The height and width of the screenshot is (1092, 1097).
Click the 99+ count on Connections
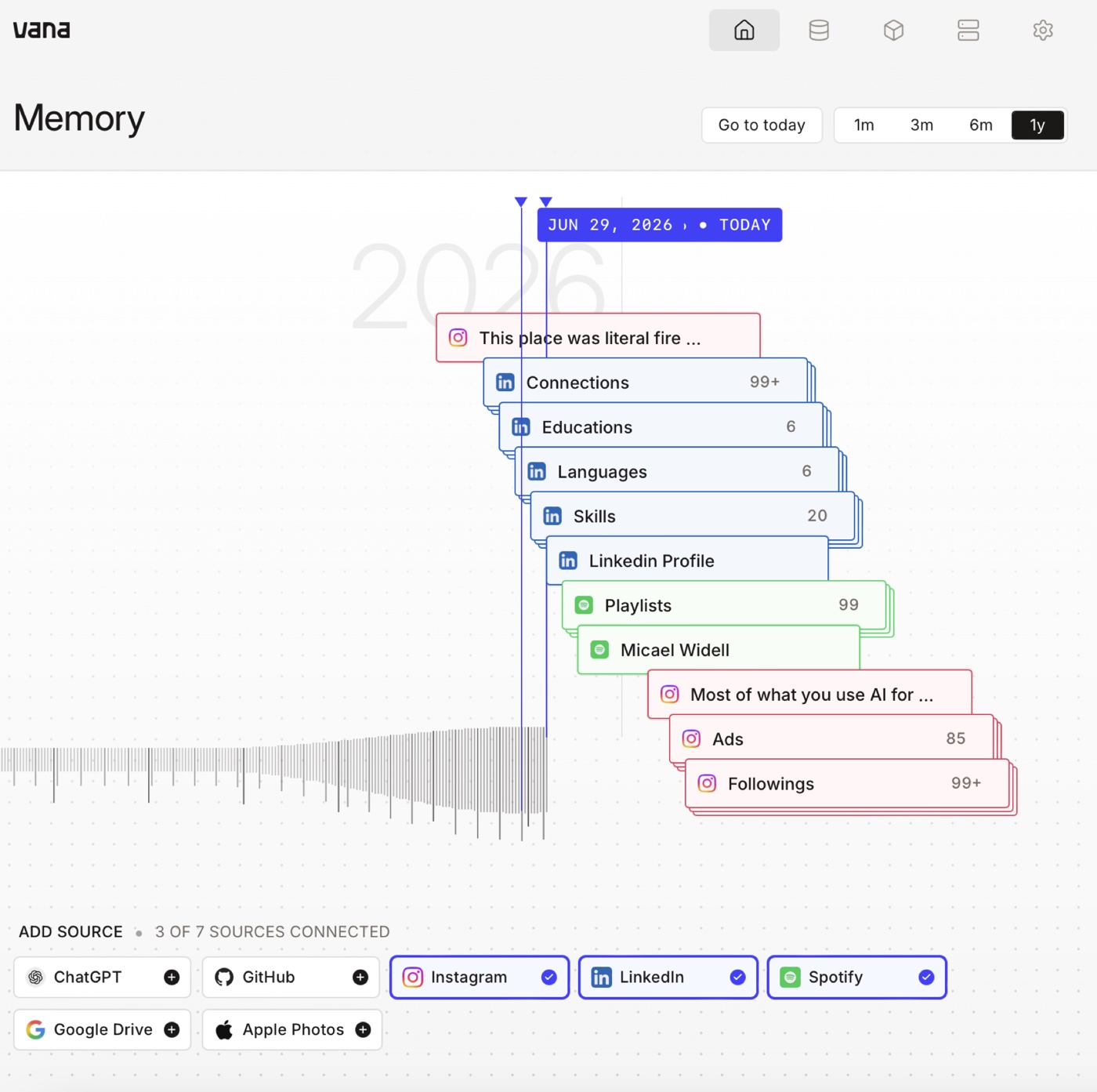tap(765, 381)
